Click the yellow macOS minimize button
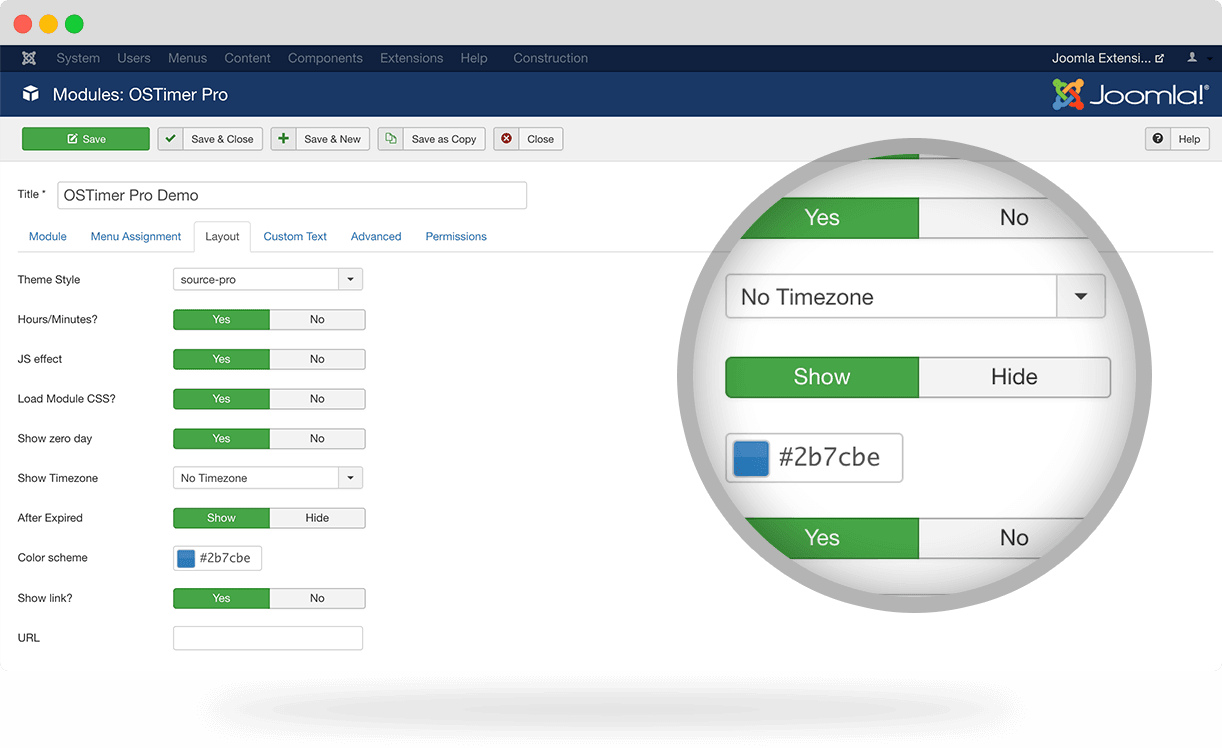This screenshot has height=748, width=1222. [48, 24]
